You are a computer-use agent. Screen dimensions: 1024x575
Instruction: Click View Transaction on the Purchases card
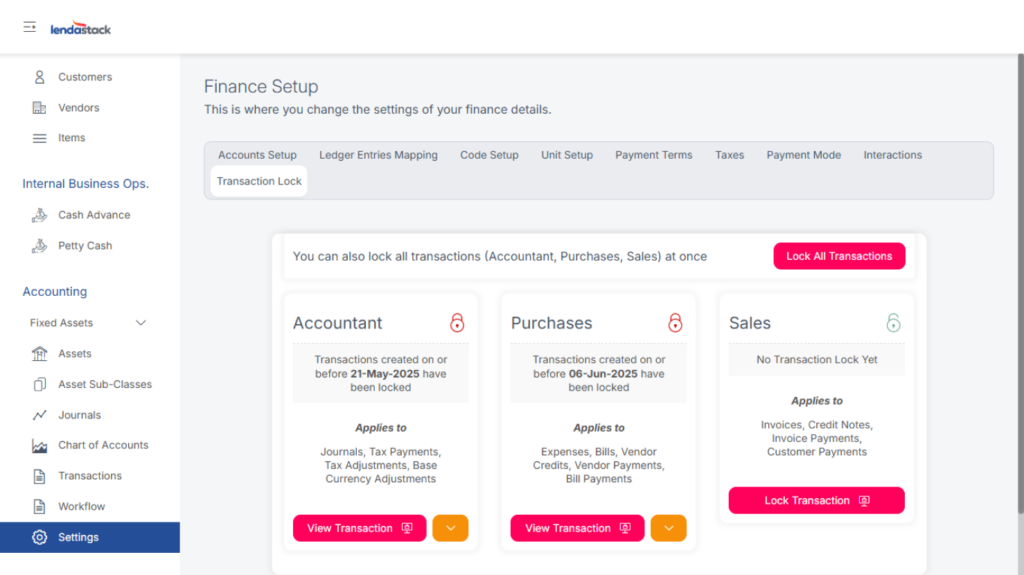pos(577,528)
